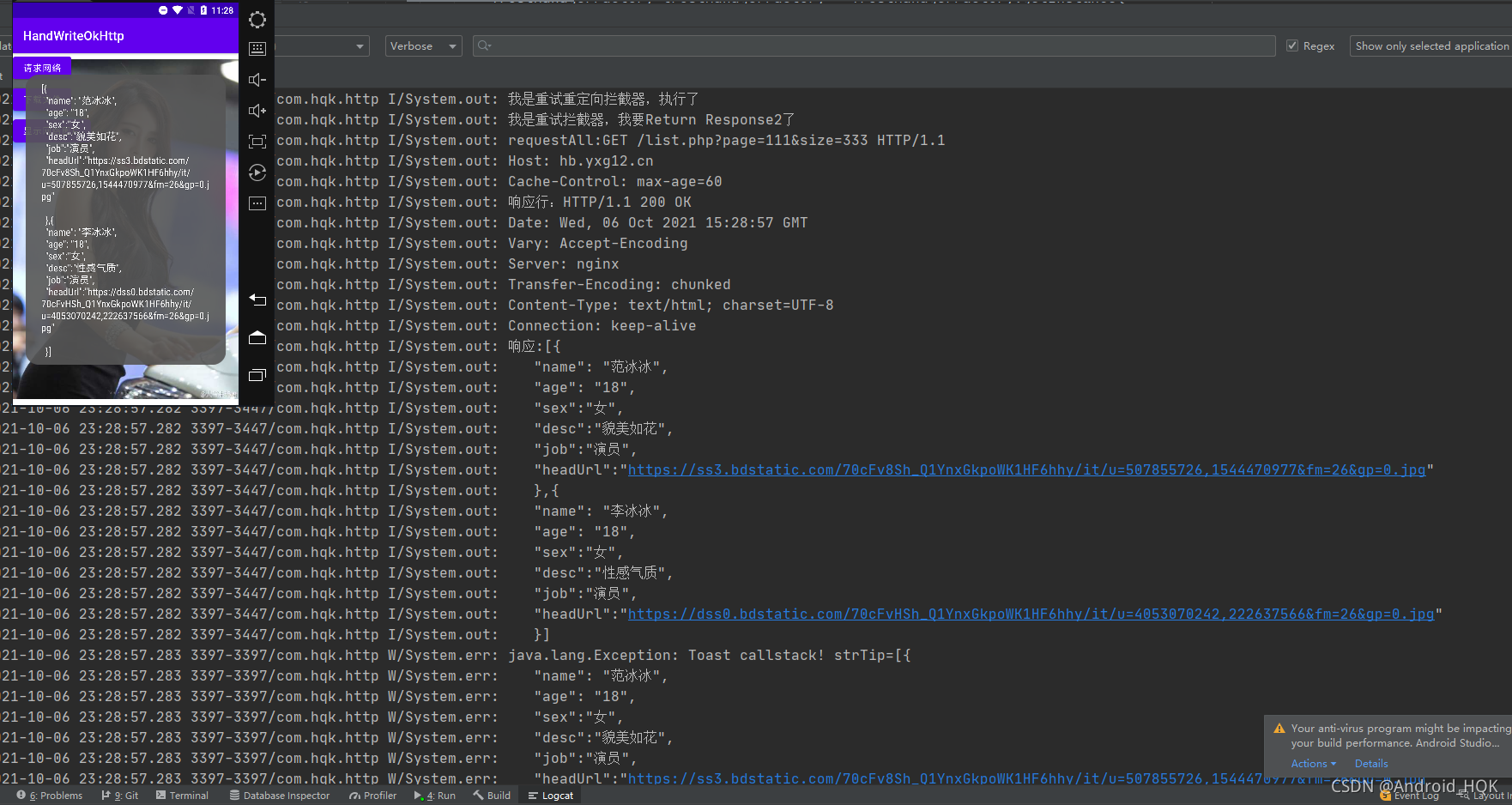Click the do-not-disturb icon in emulator status bar
This screenshot has height=805, width=1512.
(163, 10)
